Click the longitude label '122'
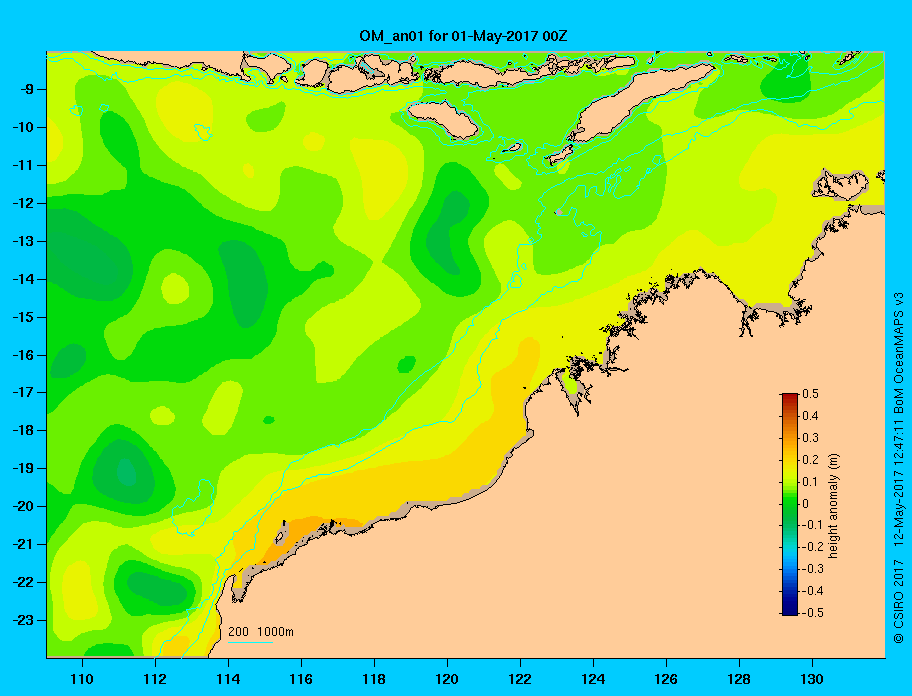Viewport: 912px width, 696px height. tap(520, 679)
